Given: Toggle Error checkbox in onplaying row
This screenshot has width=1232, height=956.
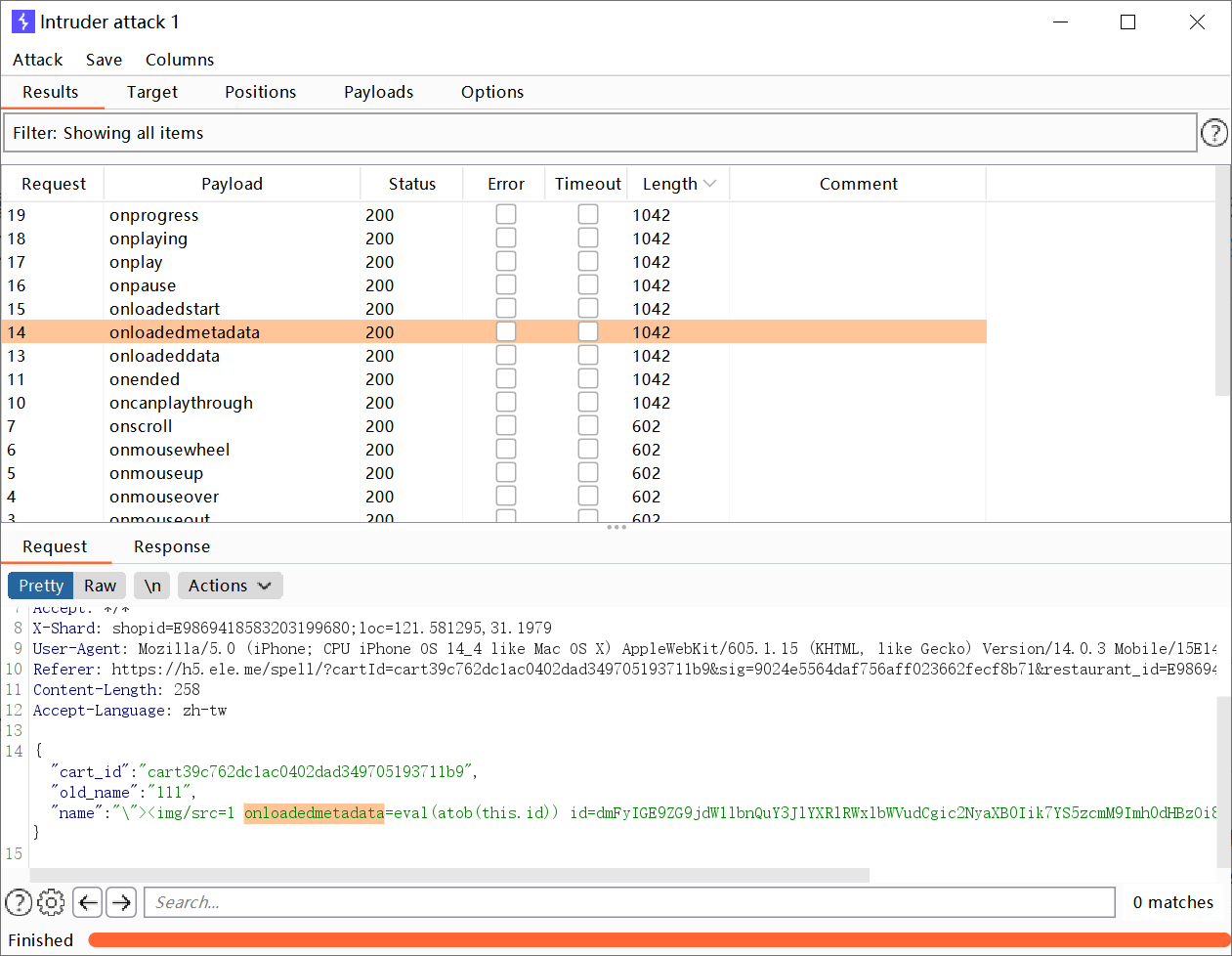Looking at the screenshot, I should pyautogui.click(x=505, y=238).
